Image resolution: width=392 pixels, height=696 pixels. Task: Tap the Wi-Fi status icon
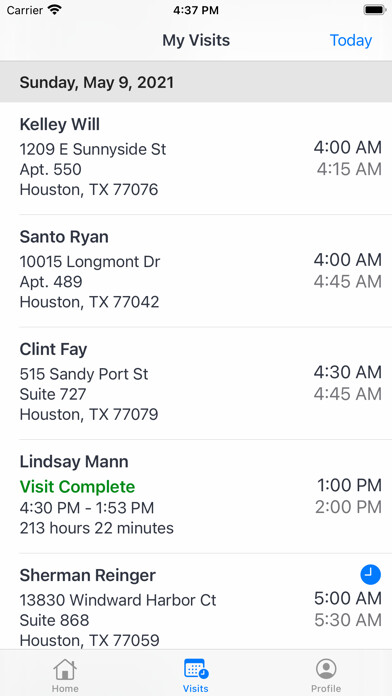pyautogui.click(x=55, y=10)
